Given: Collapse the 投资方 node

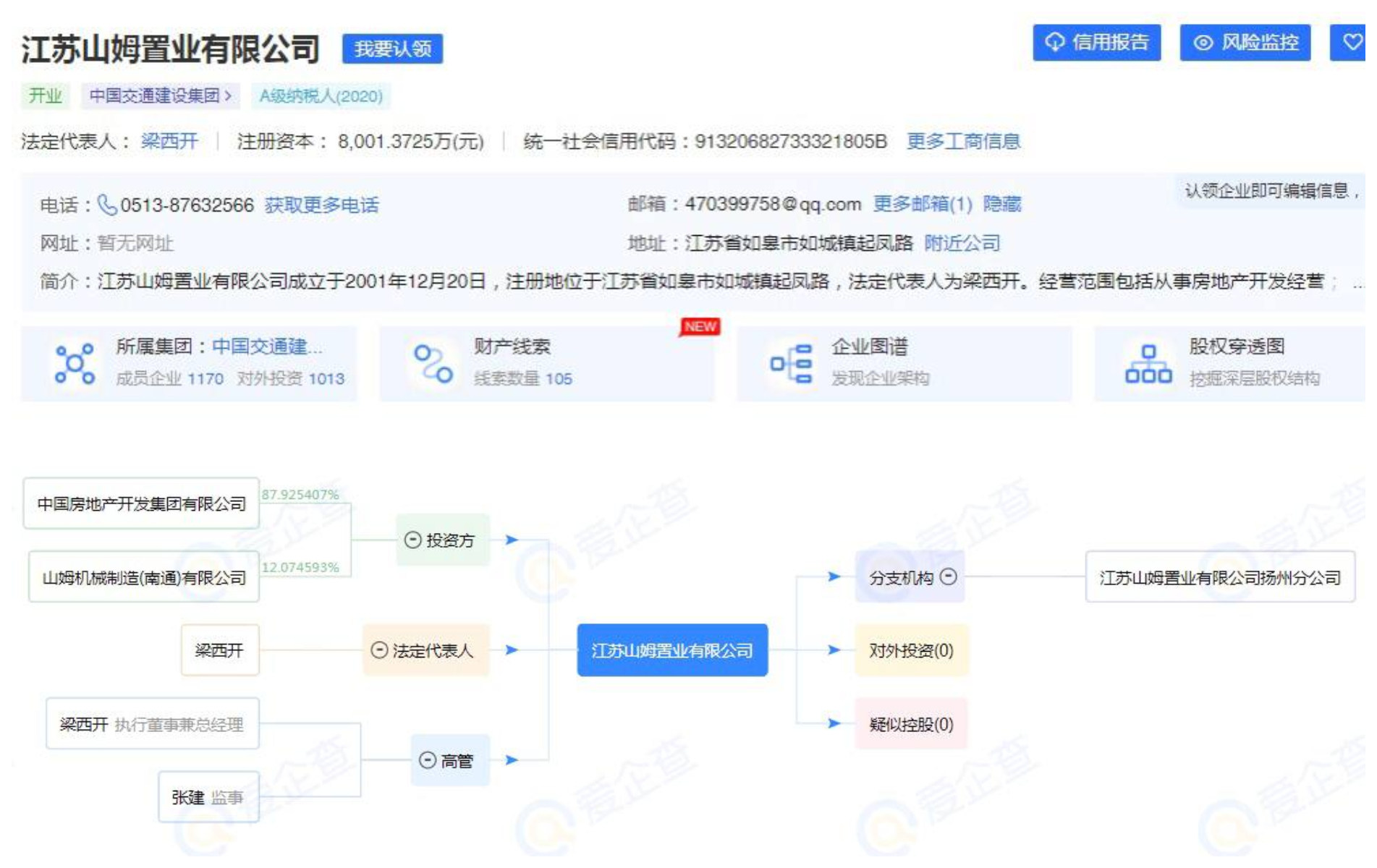Looking at the screenshot, I should point(412,540).
